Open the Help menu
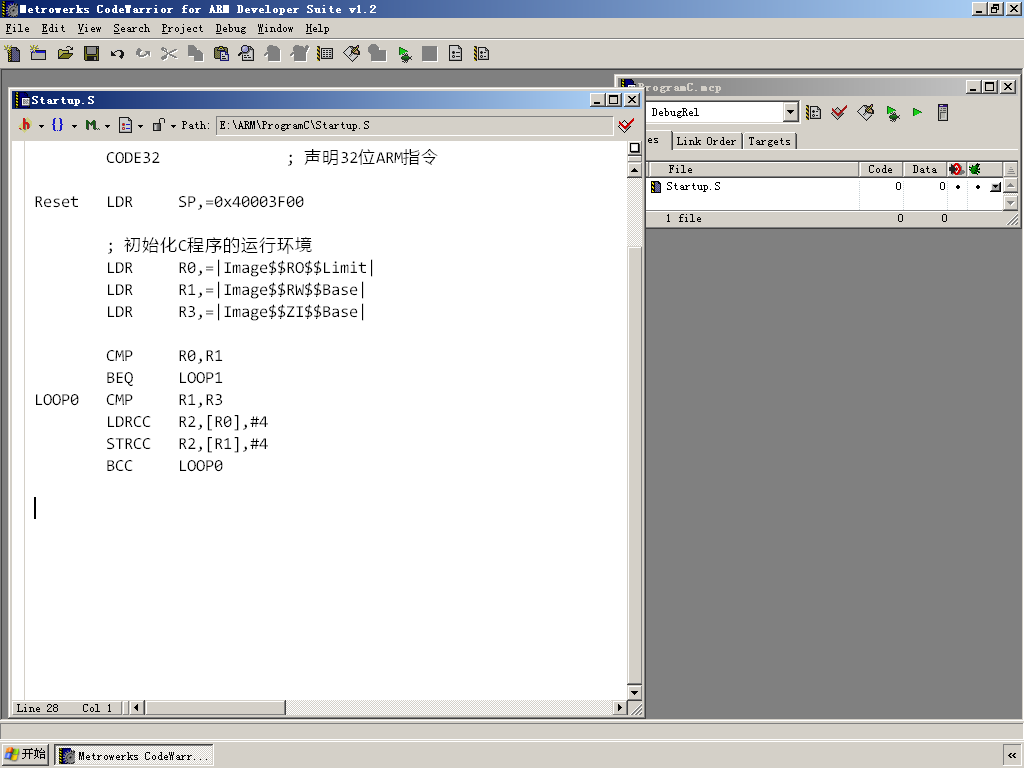Viewport: 1024px width, 768px height. [x=317, y=29]
